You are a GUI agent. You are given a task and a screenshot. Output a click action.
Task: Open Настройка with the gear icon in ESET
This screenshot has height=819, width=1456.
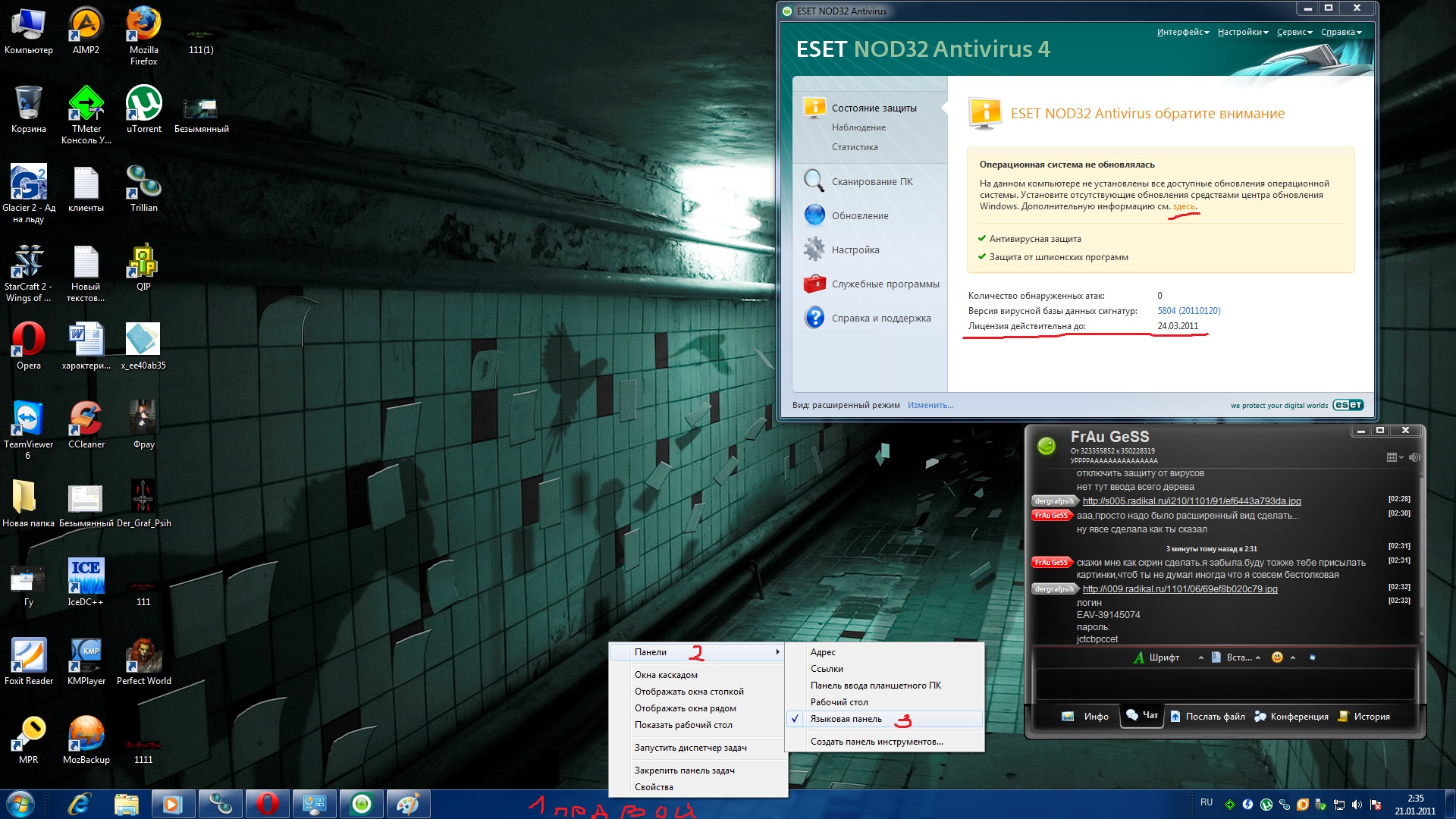pyautogui.click(x=855, y=250)
